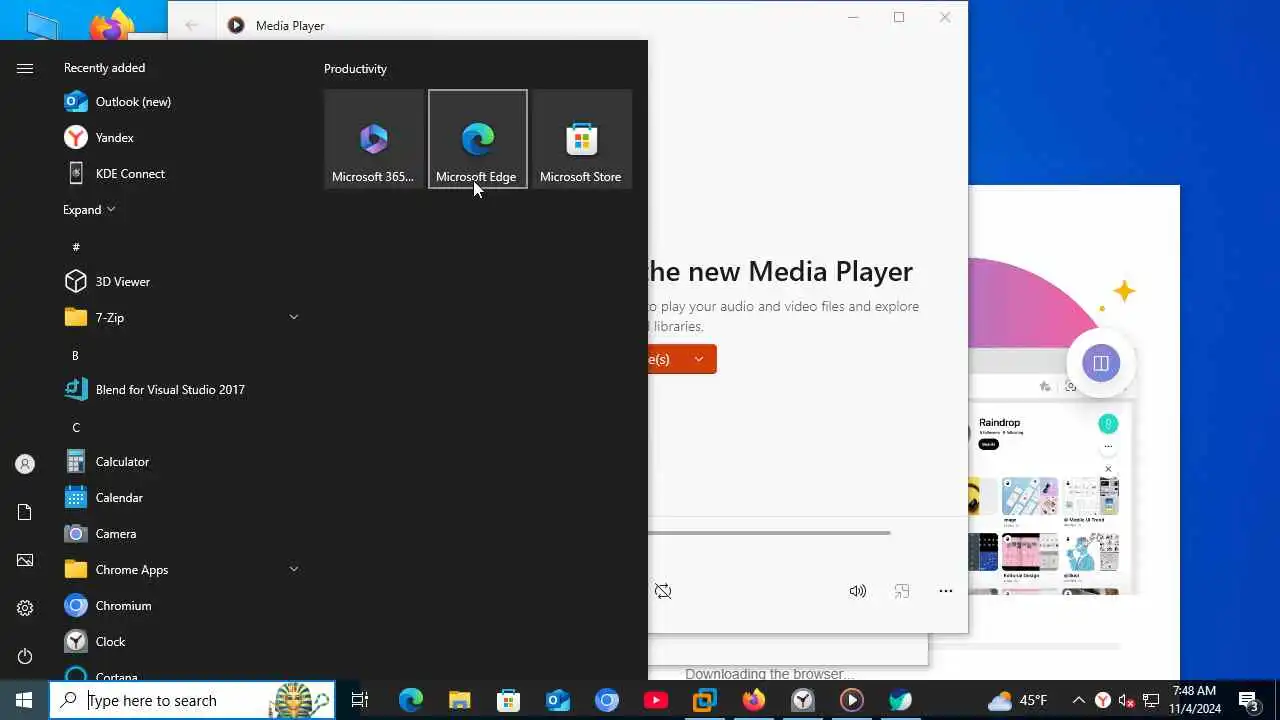Toggle repeat in Media Player

pyautogui.click(x=663, y=591)
